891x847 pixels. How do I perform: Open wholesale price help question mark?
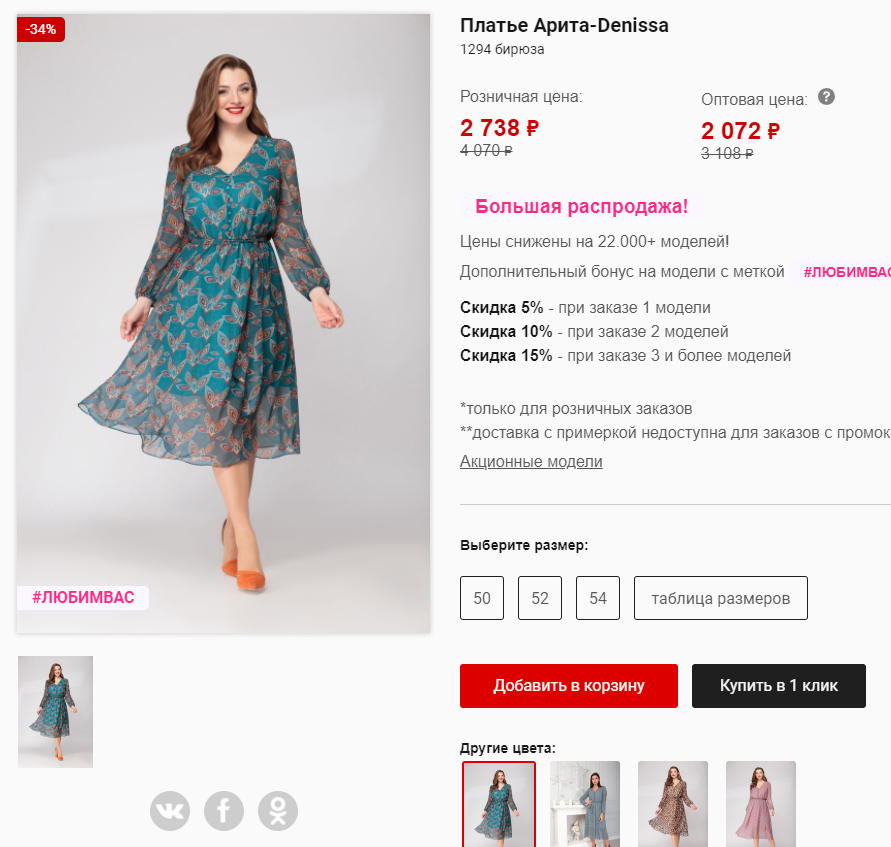point(826,97)
